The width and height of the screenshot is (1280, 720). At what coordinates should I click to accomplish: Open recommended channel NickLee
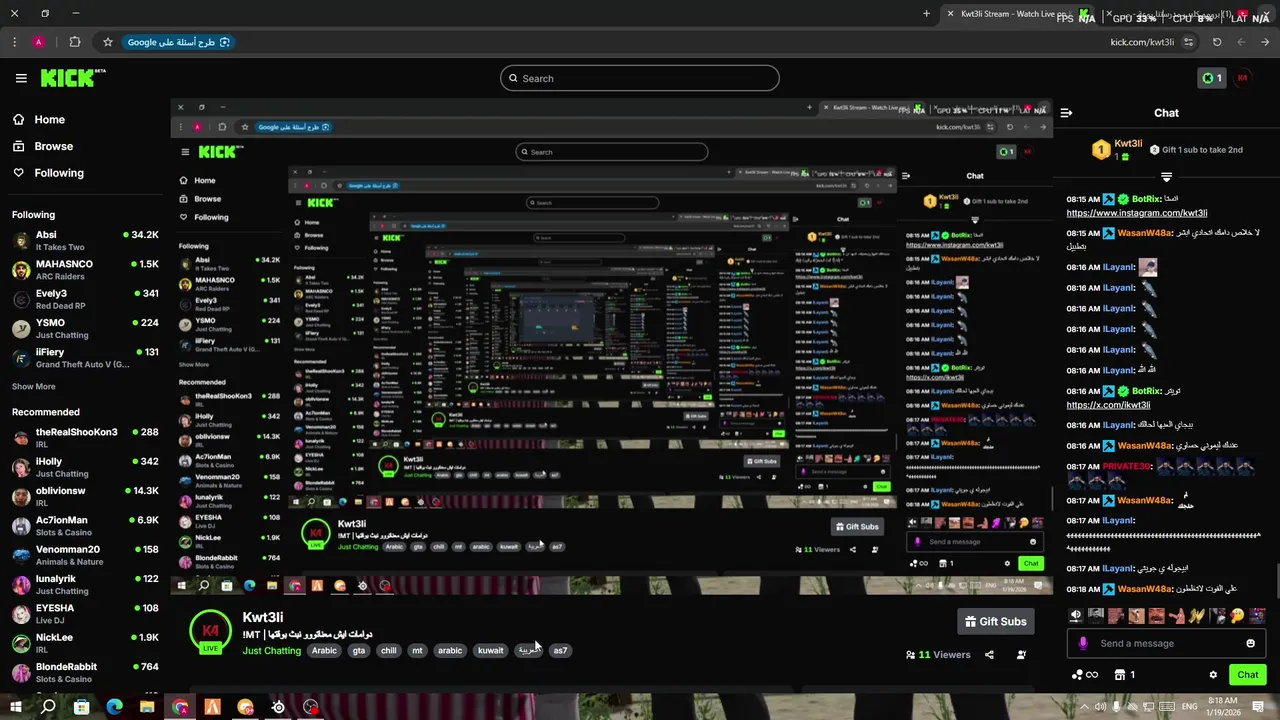click(x=85, y=642)
